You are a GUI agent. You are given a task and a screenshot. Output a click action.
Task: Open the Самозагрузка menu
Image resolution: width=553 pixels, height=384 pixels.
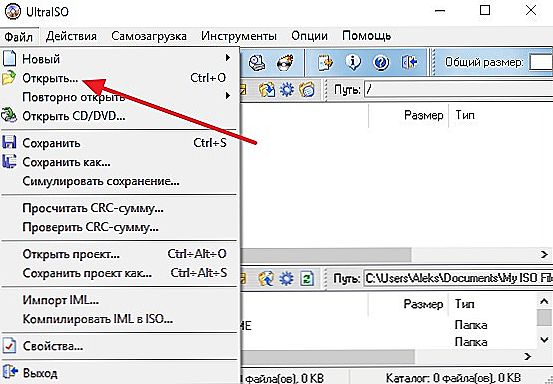tap(149, 36)
